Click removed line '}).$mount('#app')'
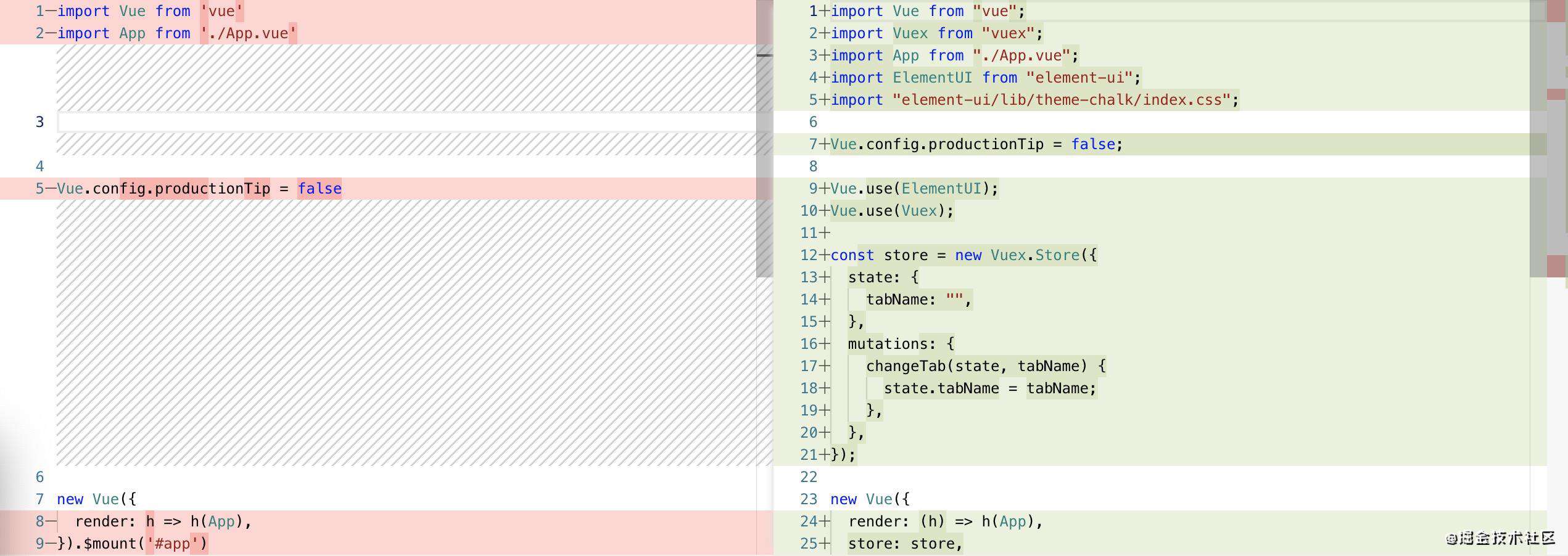Screen dimensions: 1568x556 coord(132,544)
